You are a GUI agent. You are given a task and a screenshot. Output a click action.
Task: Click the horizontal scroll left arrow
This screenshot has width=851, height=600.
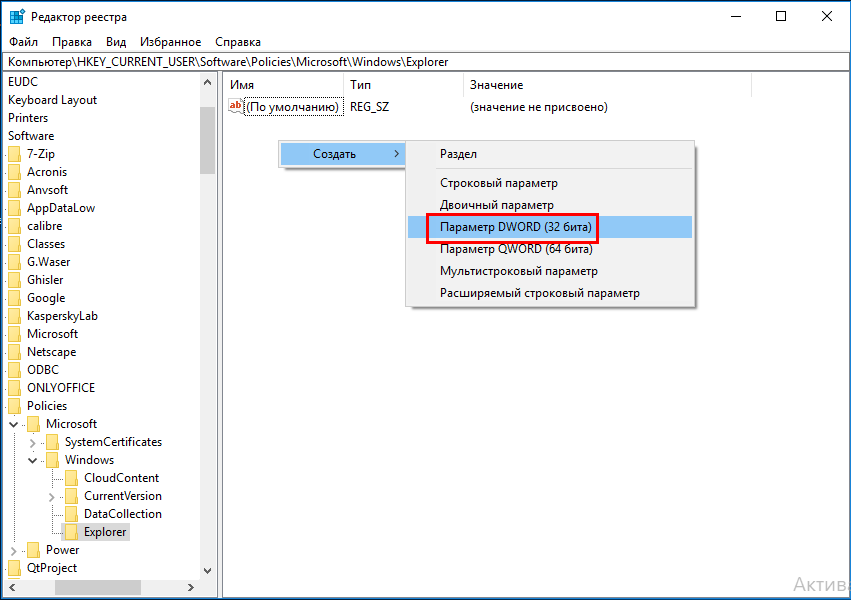(12, 587)
